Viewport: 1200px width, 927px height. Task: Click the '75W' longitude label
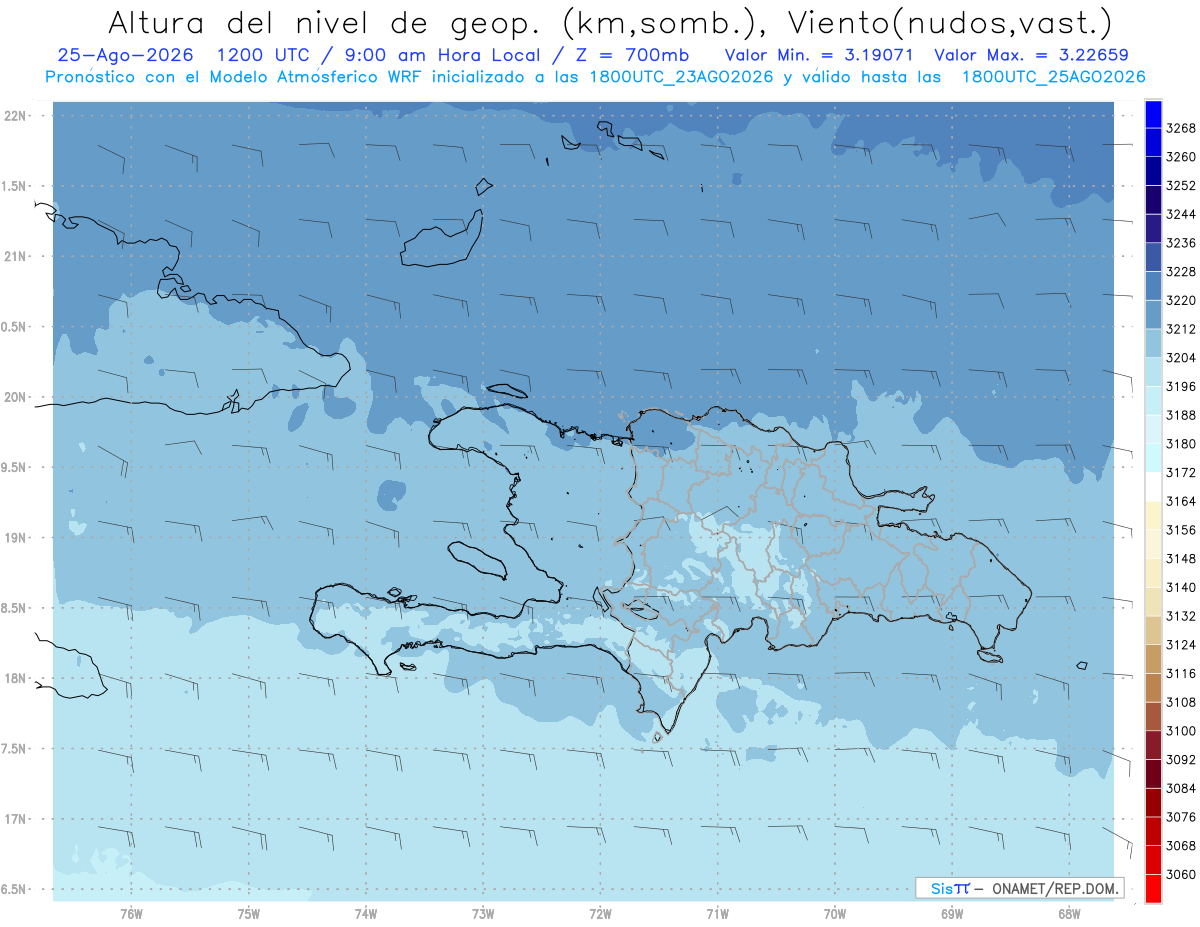click(x=249, y=912)
